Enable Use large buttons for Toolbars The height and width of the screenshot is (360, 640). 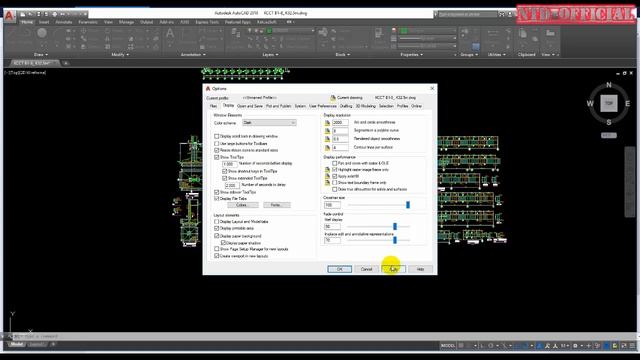217,144
